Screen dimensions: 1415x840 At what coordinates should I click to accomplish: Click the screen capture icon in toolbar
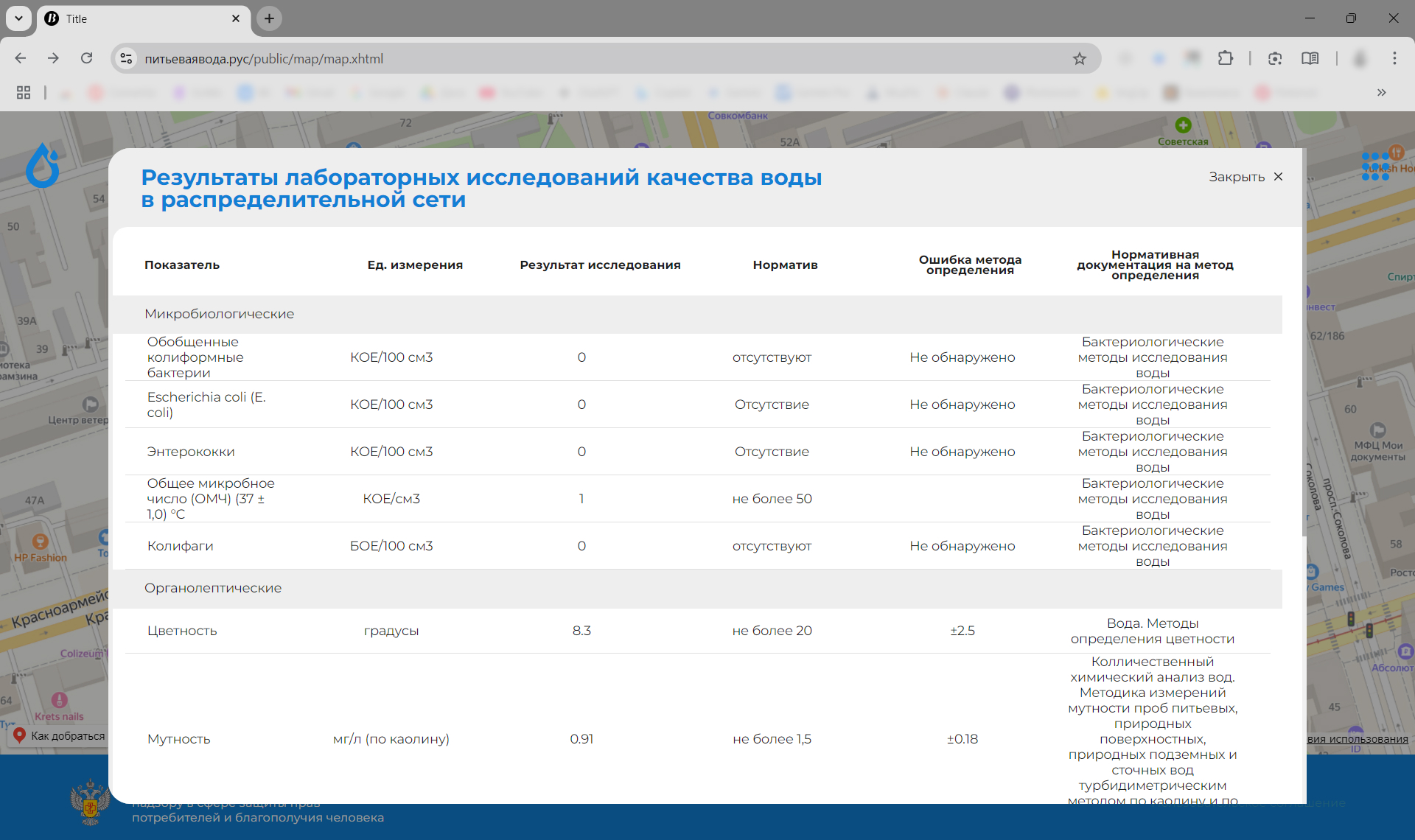(x=1276, y=58)
